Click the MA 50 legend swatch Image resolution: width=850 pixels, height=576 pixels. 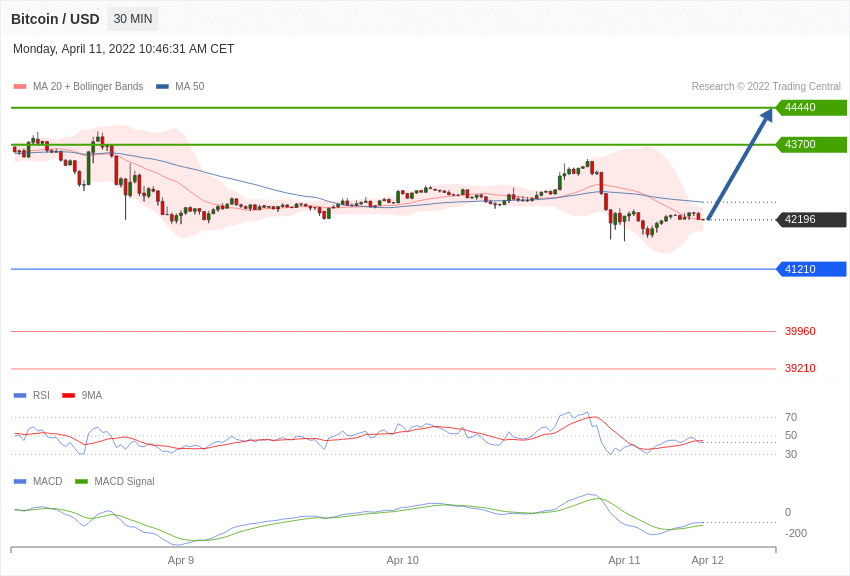(162, 87)
